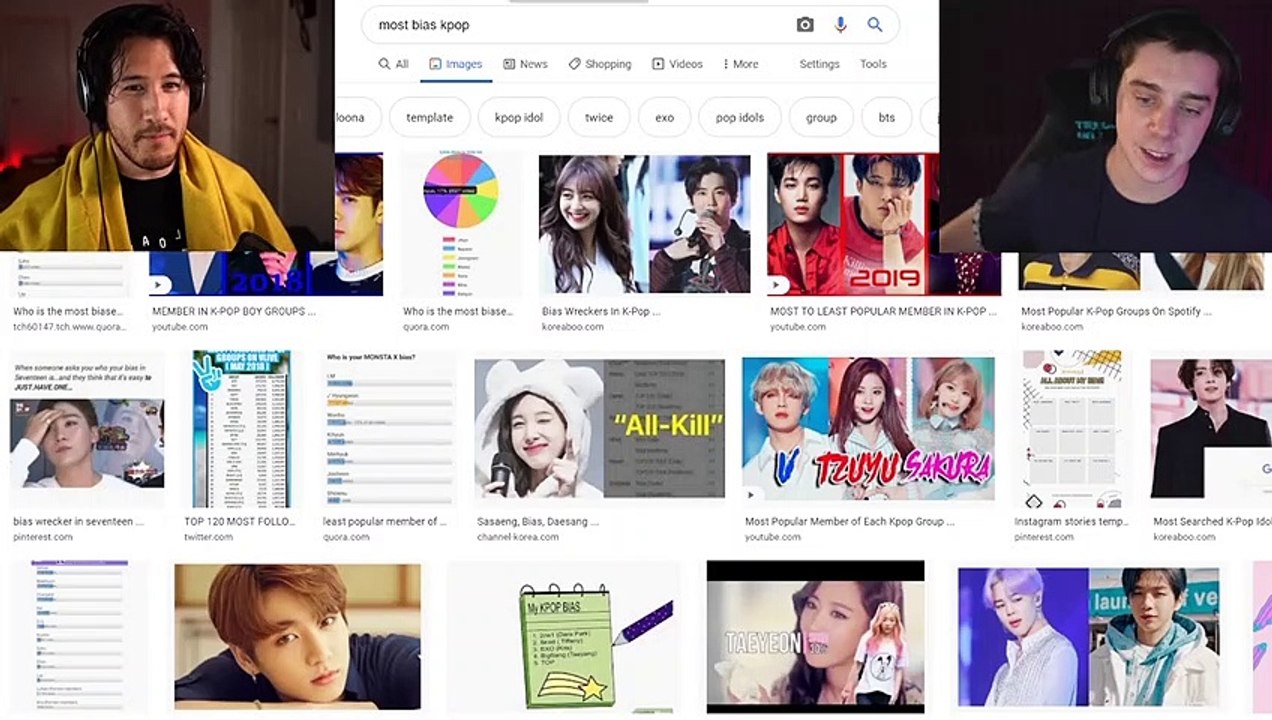Click the blue magnifier search button

pos(875,25)
